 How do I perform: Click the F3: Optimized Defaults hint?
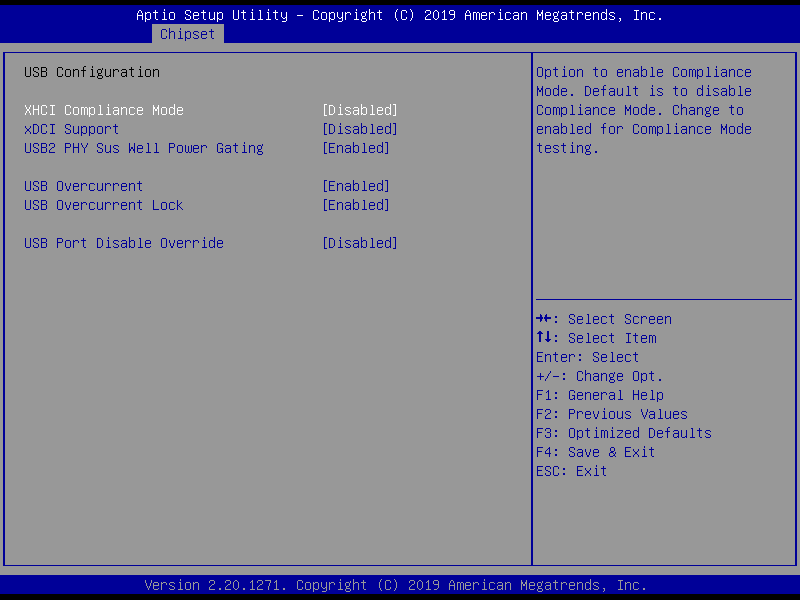pos(624,433)
